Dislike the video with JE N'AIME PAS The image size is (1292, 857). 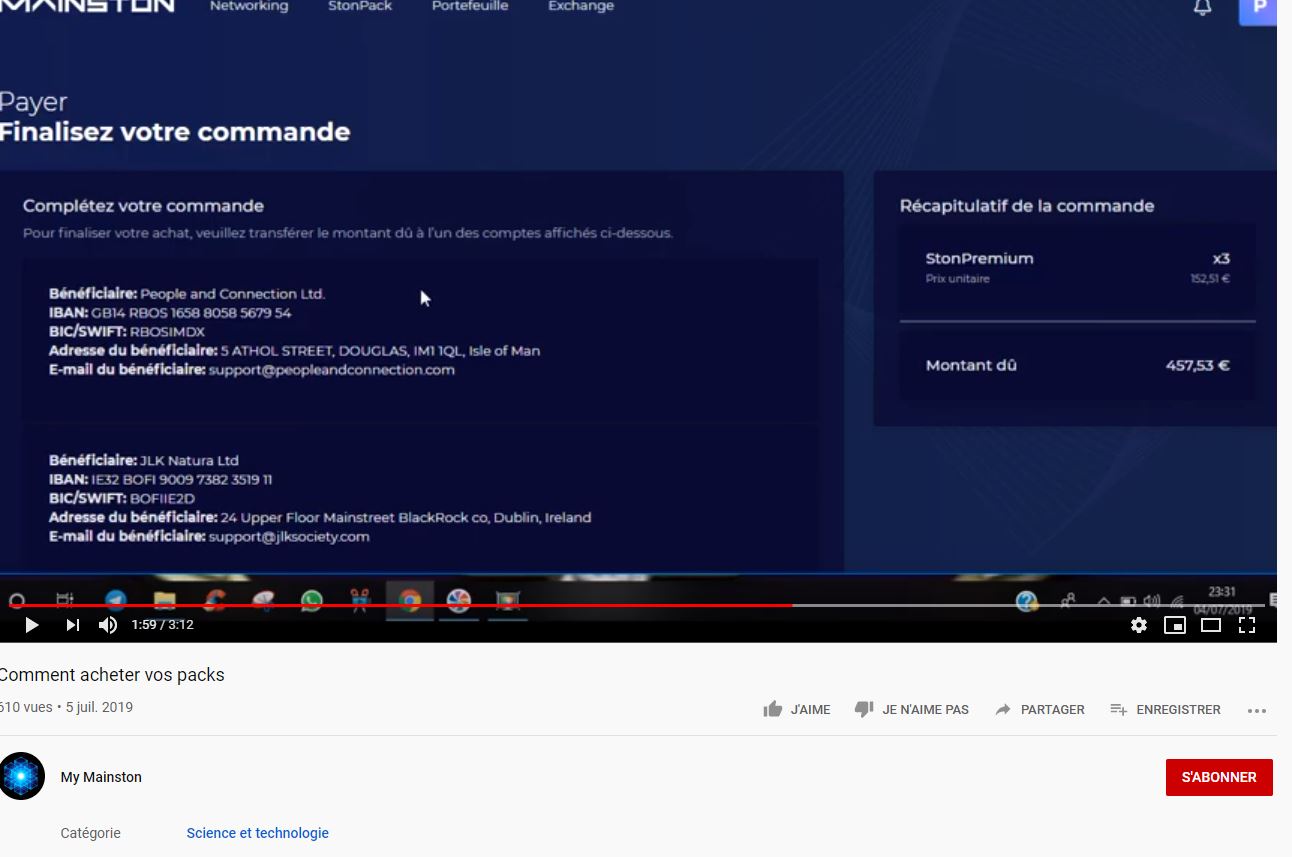point(912,709)
